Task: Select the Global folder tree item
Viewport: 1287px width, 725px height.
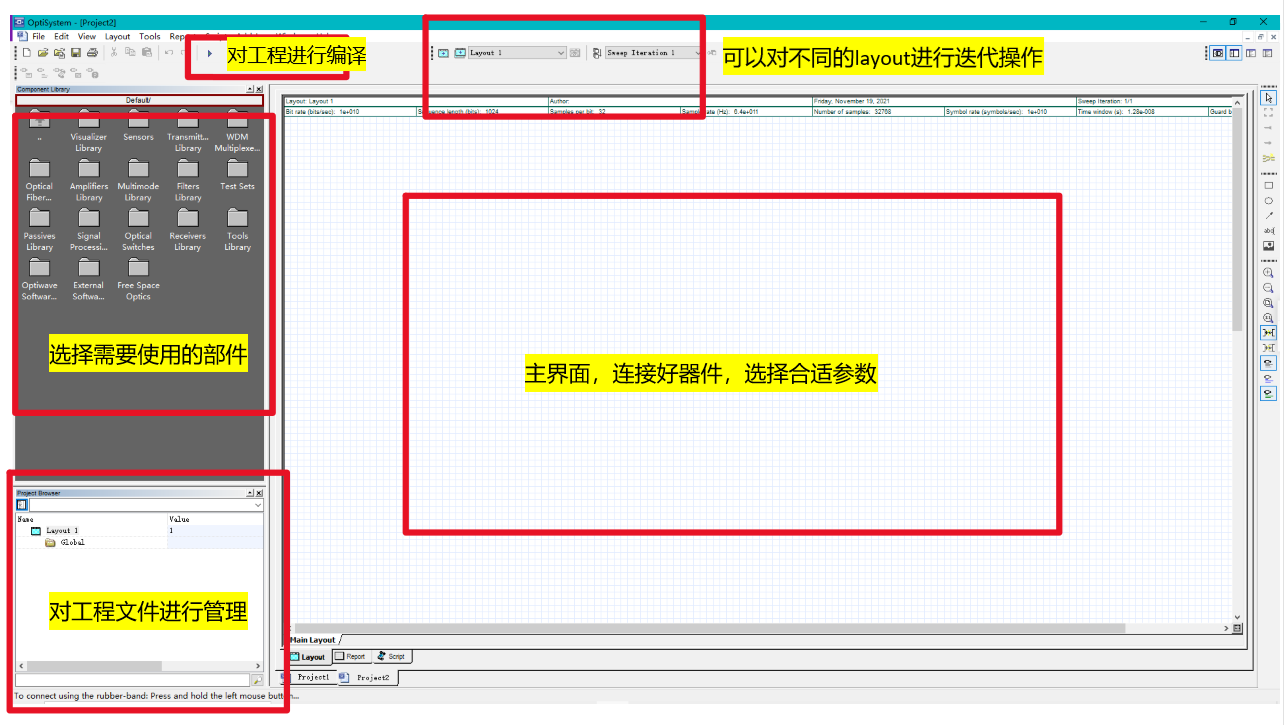Action: point(73,542)
